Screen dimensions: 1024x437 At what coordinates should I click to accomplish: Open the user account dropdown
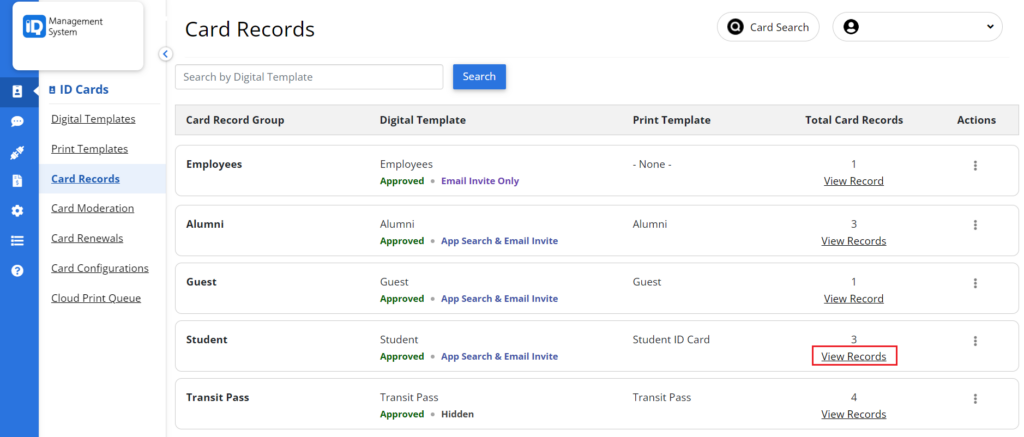point(917,27)
